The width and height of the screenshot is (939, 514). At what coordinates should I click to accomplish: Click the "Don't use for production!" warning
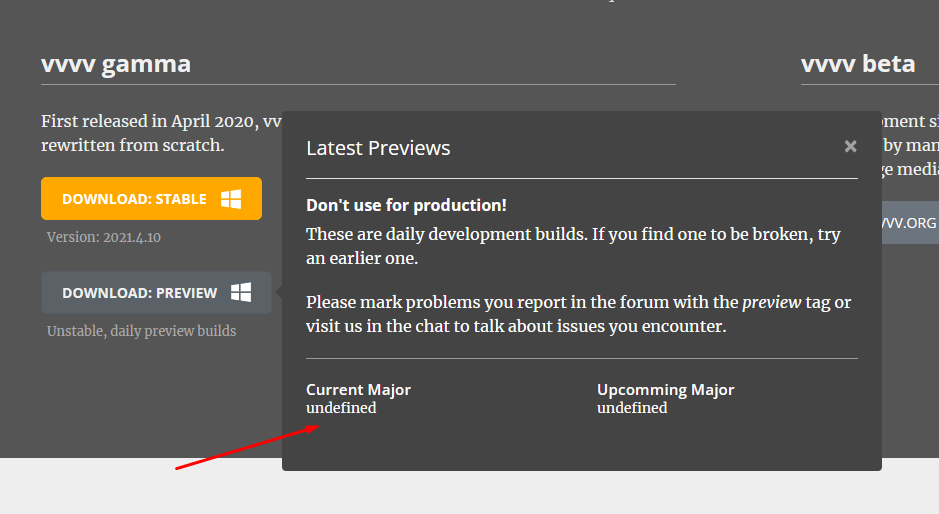point(406,205)
